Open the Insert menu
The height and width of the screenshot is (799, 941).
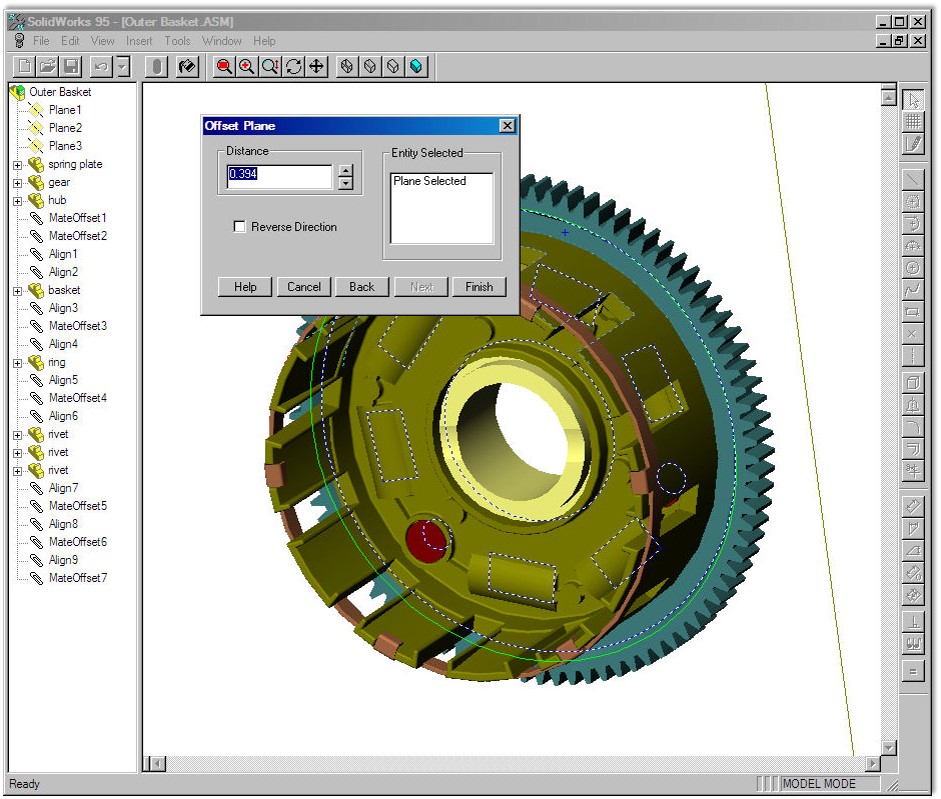click(139, 41)
